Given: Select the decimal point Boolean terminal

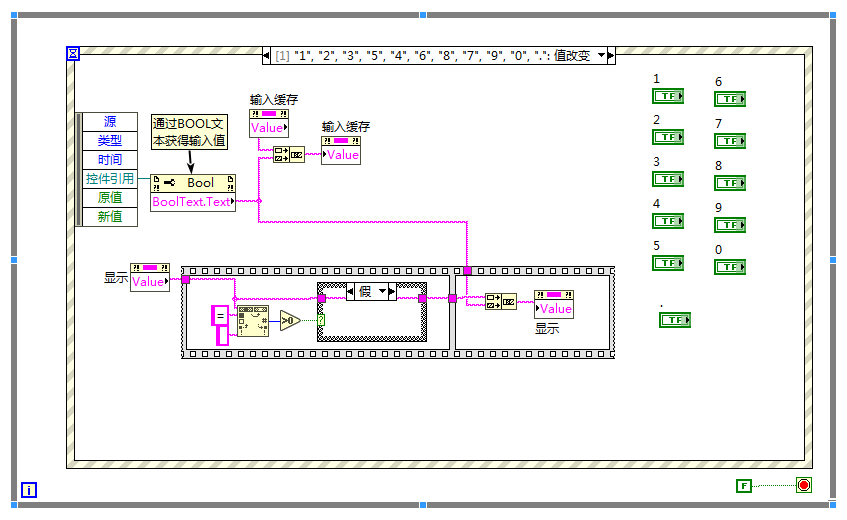Looking at the screenshot, I should pyautogui.click(x=675, y=320).
